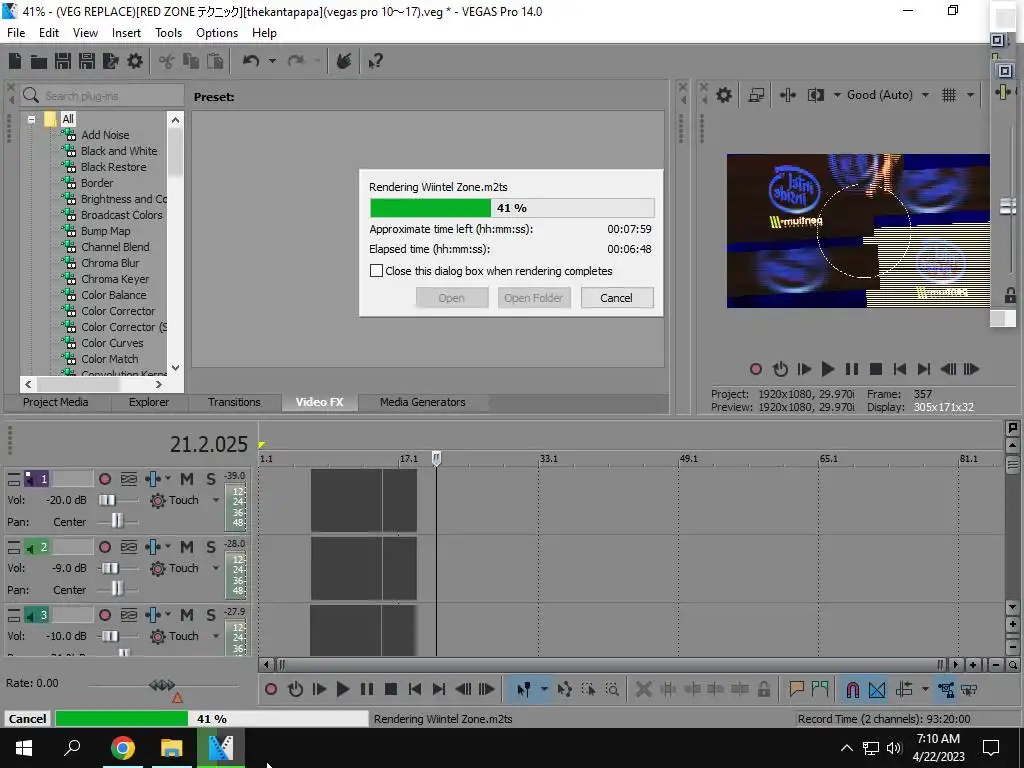Open Track FX on audio track 3
This screenshot has width=1024, height=768.
153,615
